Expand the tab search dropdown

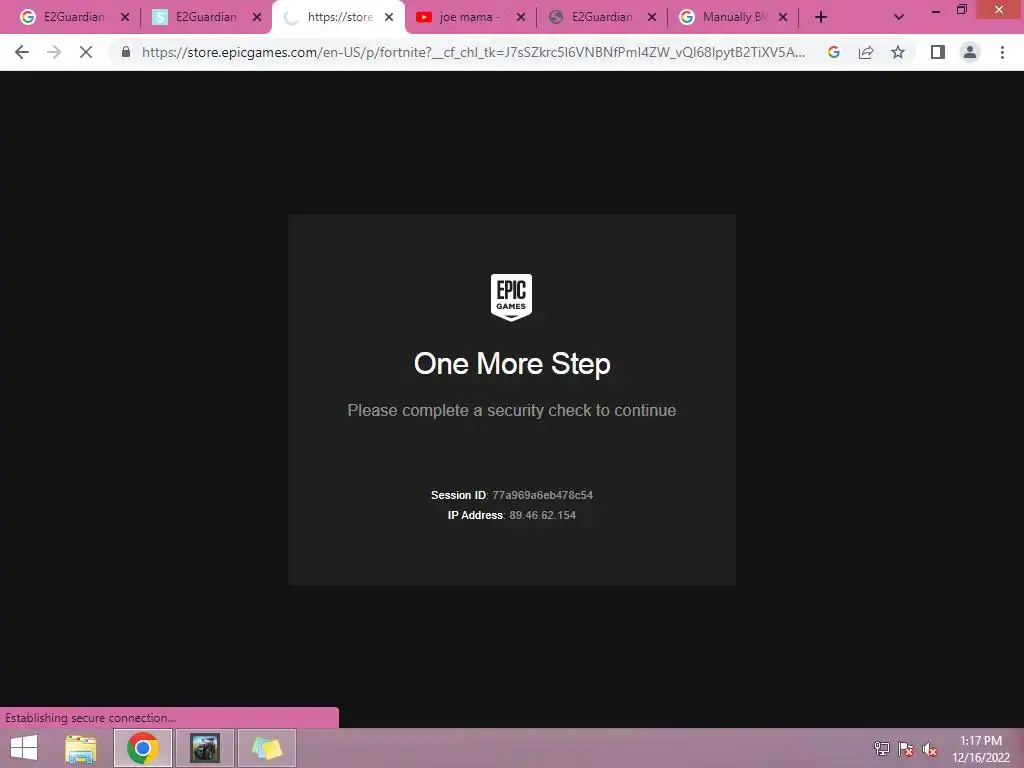(x=899, y=18)
